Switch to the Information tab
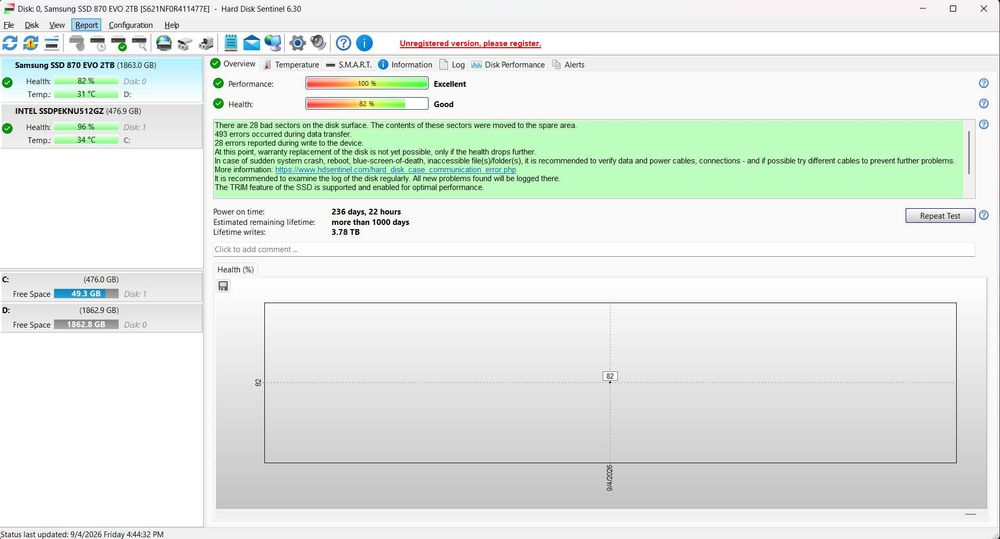This screenshot has height=539, width=1000. 405,64
